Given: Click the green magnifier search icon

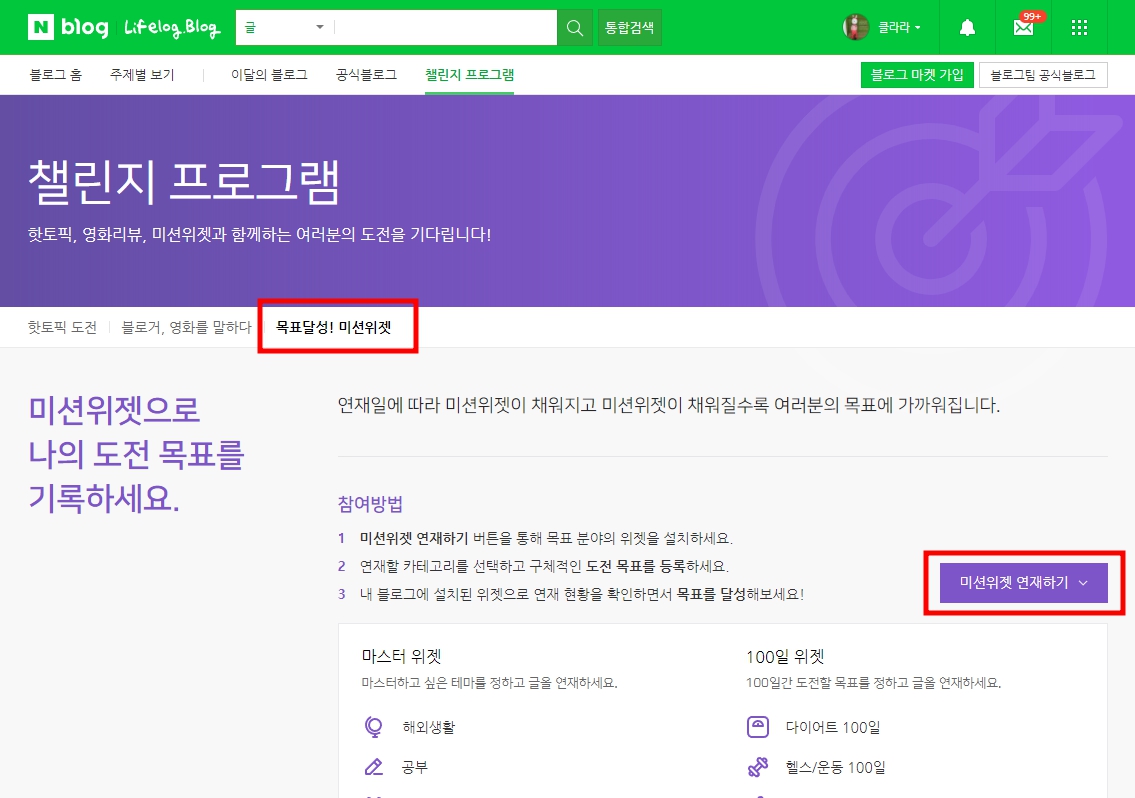Looking at the screenshot, I should coord(575,27).
